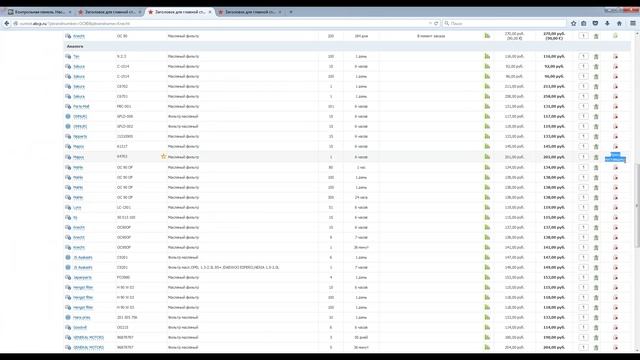Add the Hans pries filter to cart
This screenshot has width=640, height=360.
tap(596, 318)
